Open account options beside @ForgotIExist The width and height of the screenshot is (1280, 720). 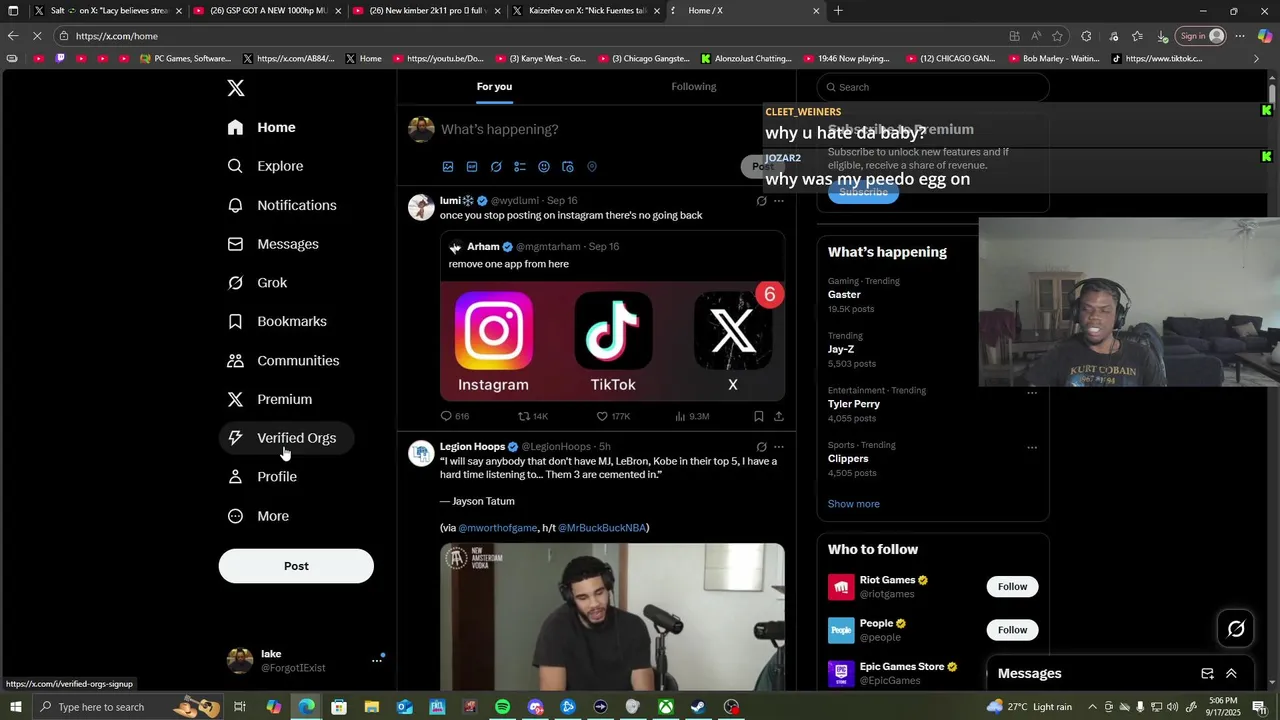coord(377,660)
